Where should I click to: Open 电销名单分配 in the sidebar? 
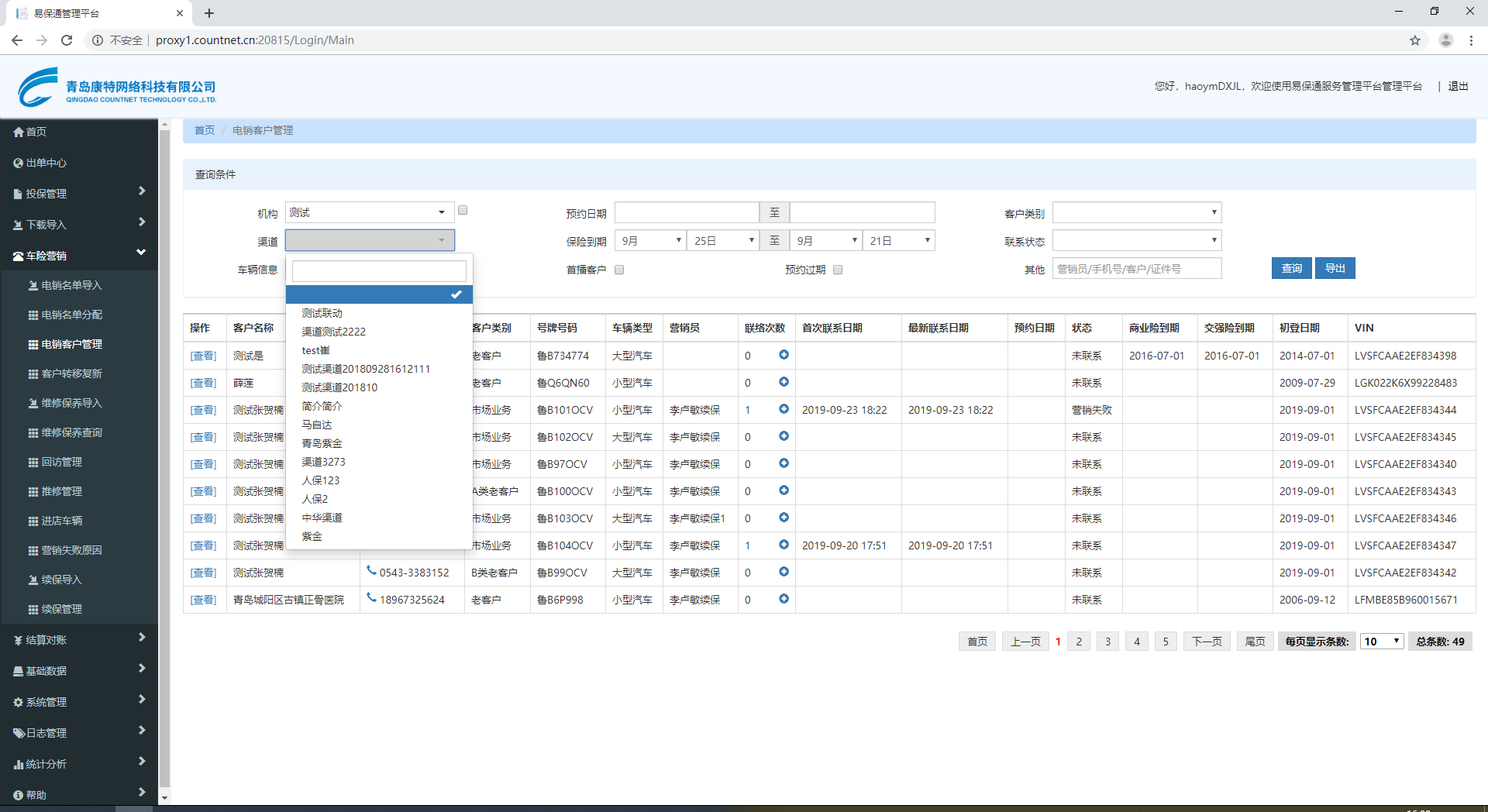pyautogui.click(x=71, y=315)
